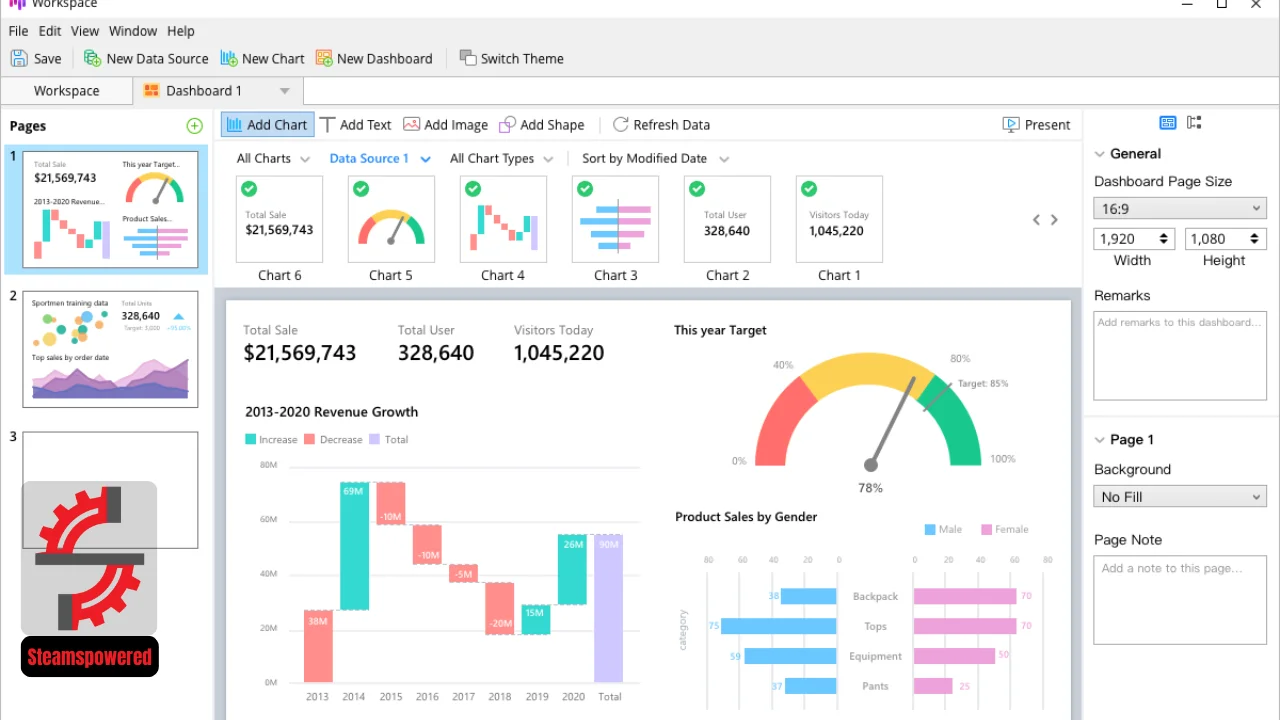Toggle the check mark on Chart 5

click(x=361, y=188)
